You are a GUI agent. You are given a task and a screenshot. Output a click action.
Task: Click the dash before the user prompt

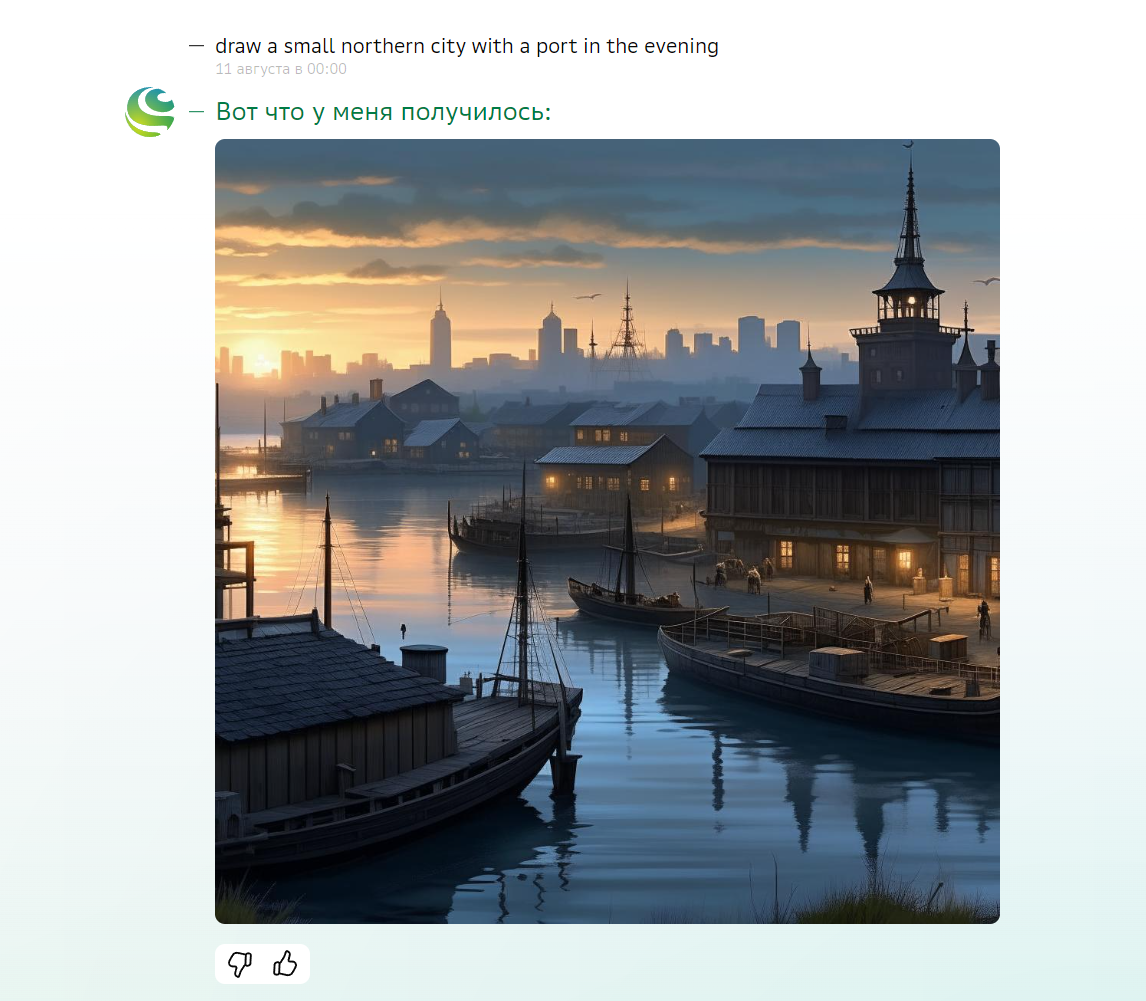196,46
